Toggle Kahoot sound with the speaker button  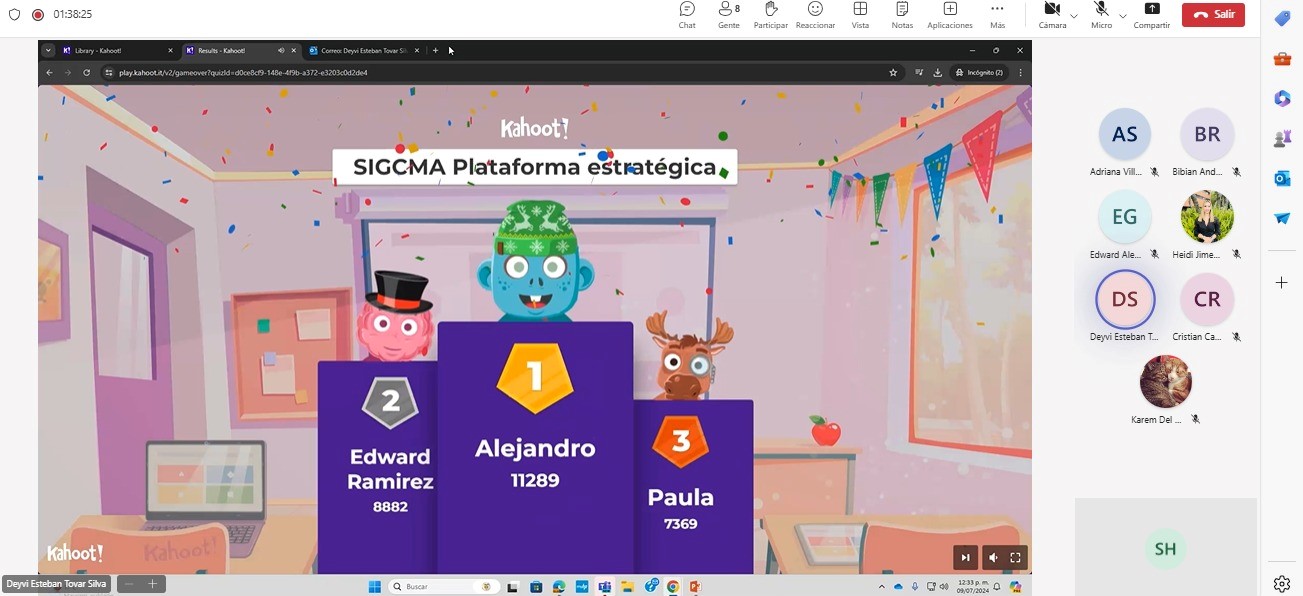992,557
